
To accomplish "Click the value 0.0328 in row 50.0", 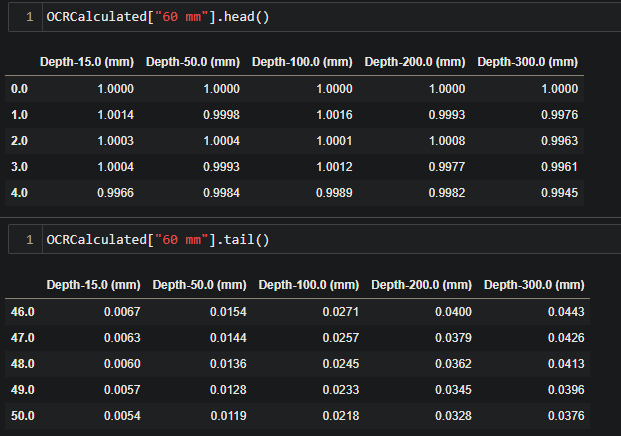I will click(x=453, y=416).
